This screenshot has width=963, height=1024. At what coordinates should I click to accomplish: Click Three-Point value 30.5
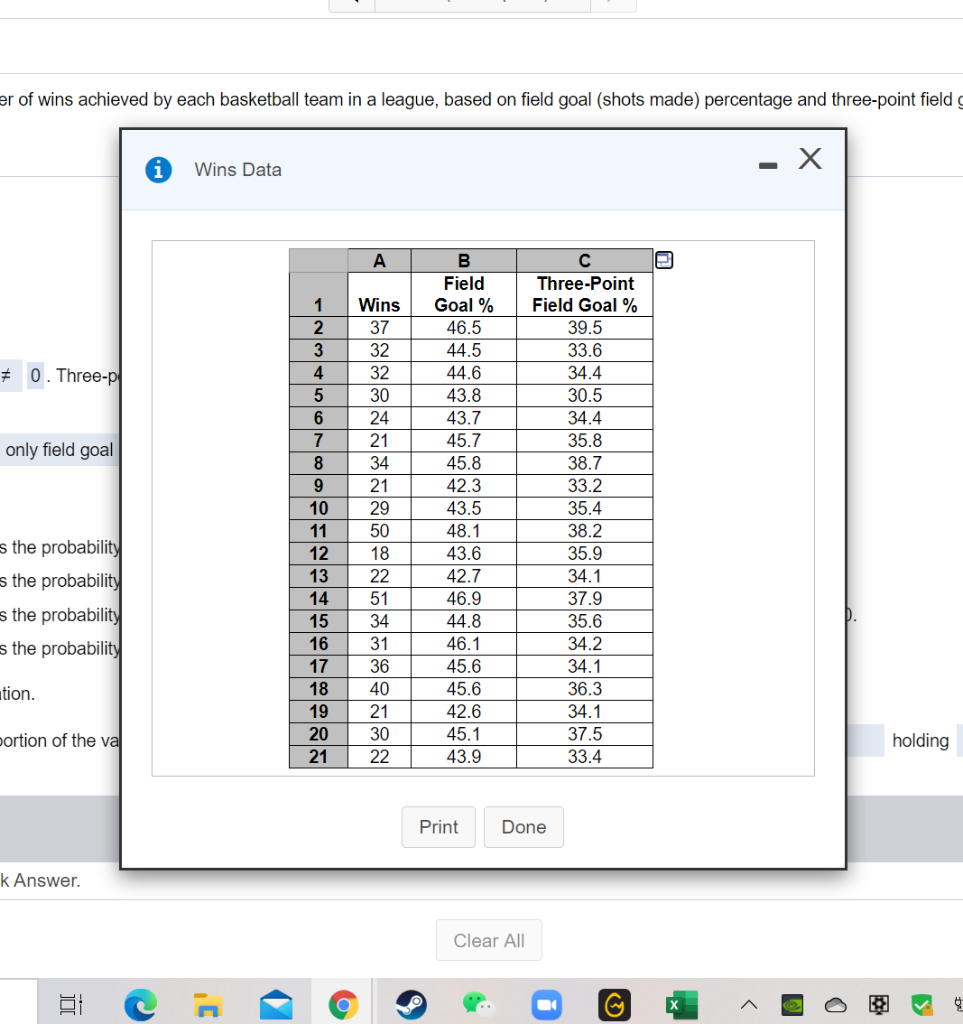coord(584,396)
